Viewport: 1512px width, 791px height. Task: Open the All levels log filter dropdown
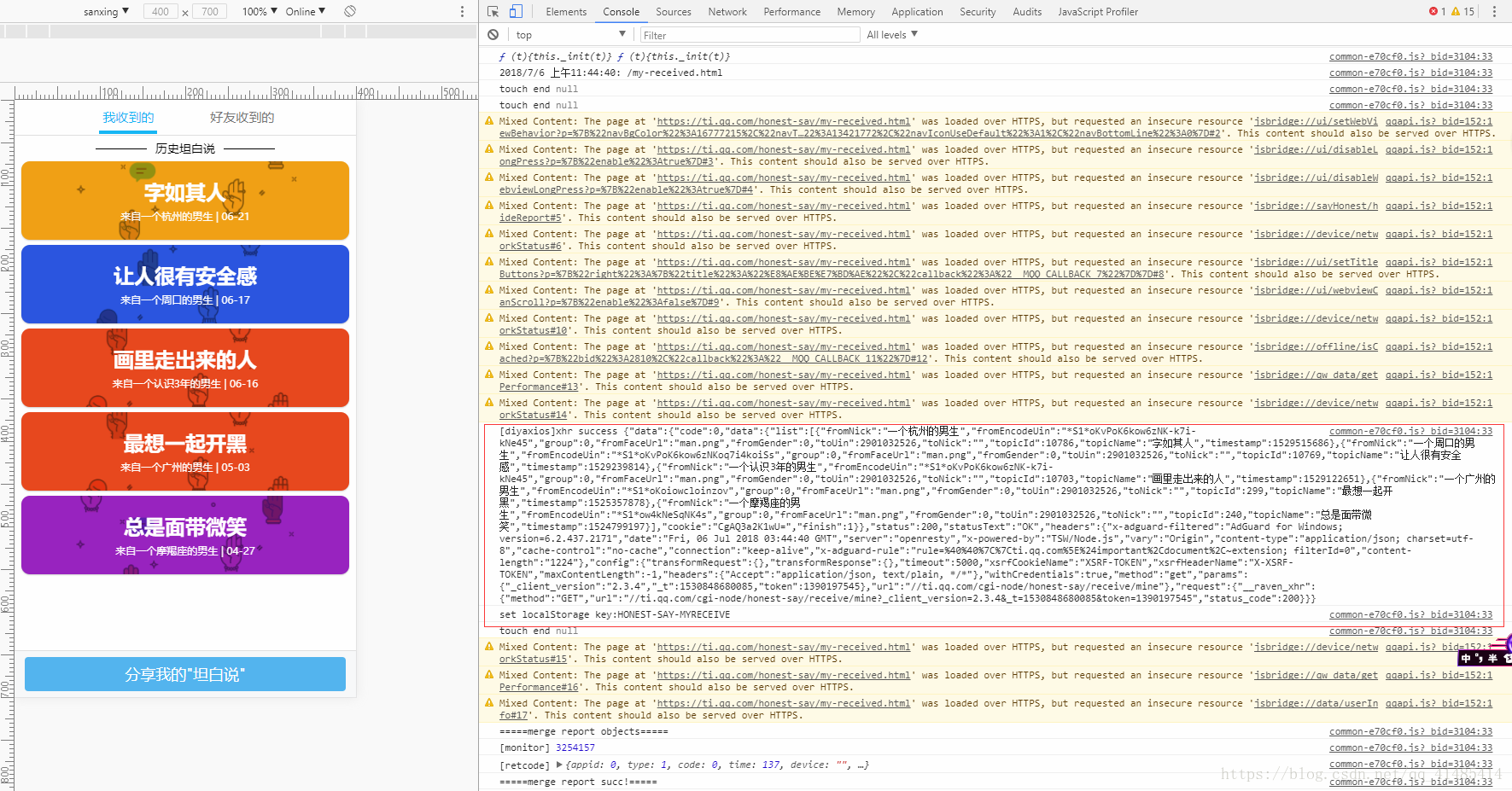tap(892, 35)
